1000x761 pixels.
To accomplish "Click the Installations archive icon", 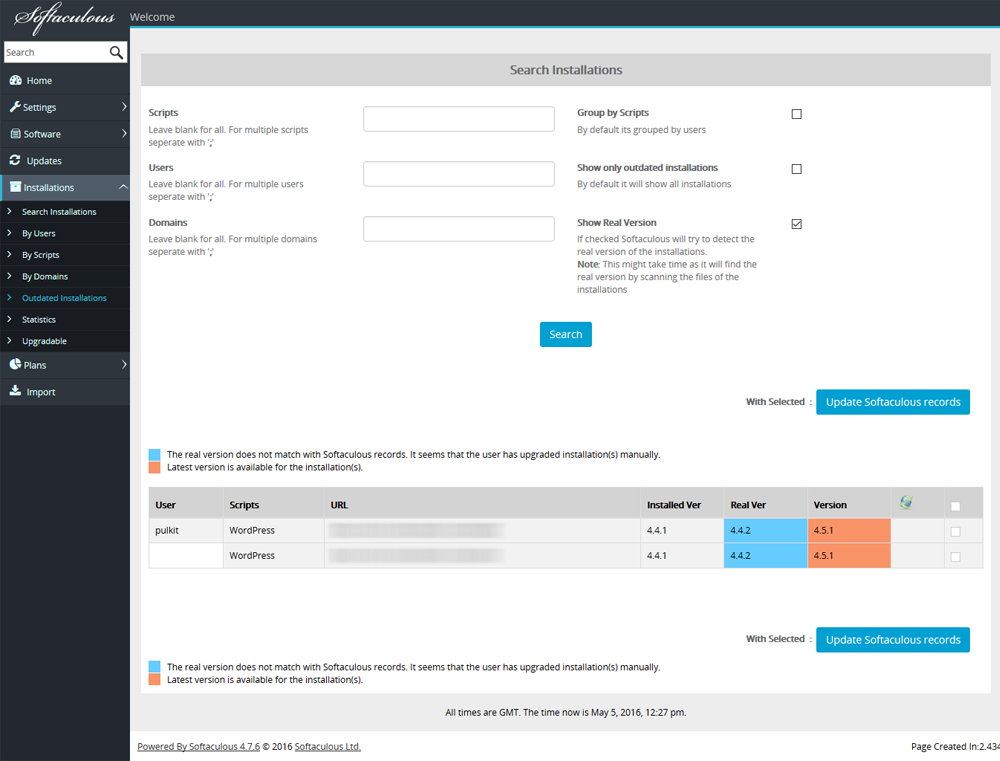I will coord(15,187).
